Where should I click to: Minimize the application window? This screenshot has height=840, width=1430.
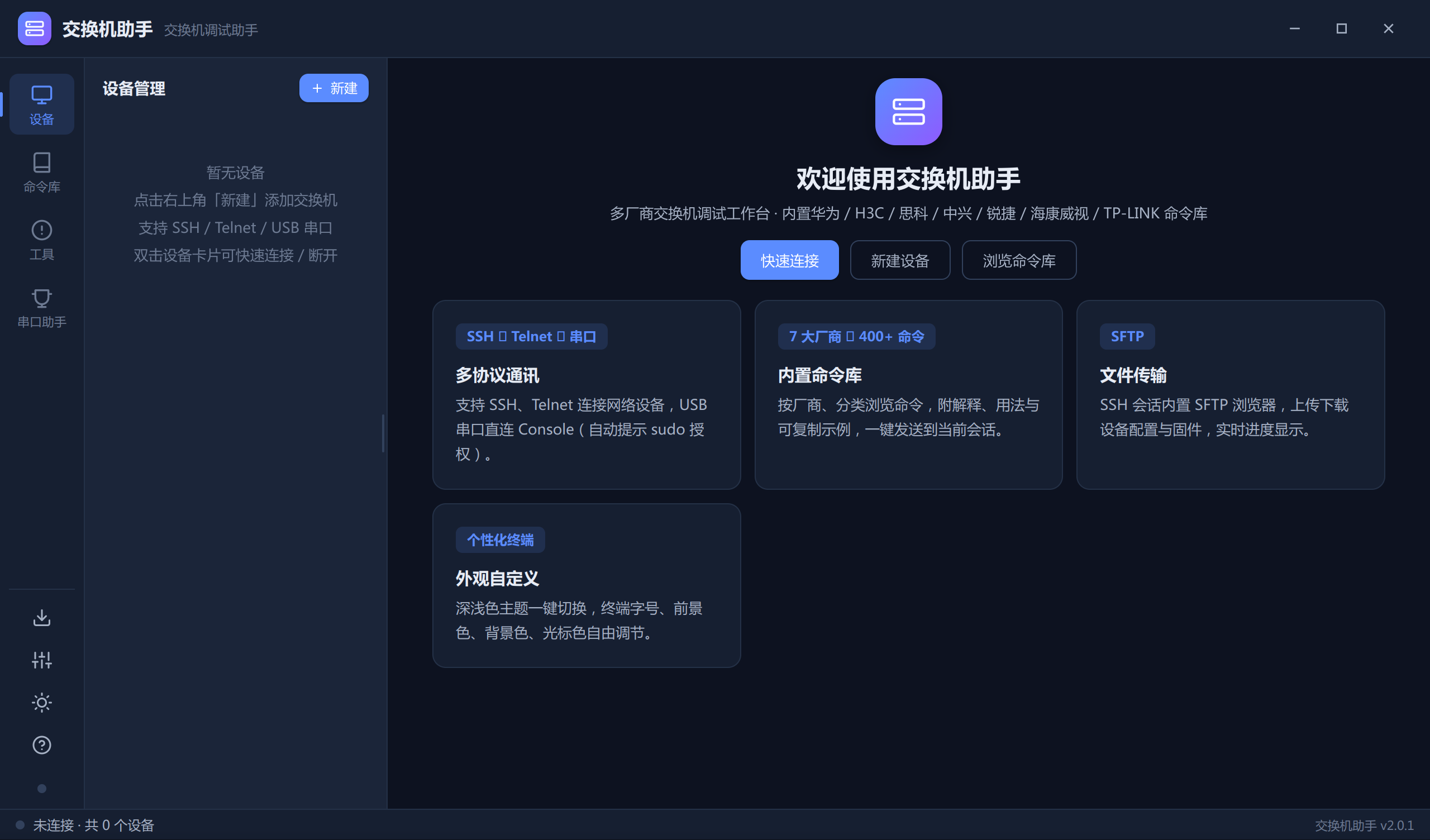[1294, 28]
